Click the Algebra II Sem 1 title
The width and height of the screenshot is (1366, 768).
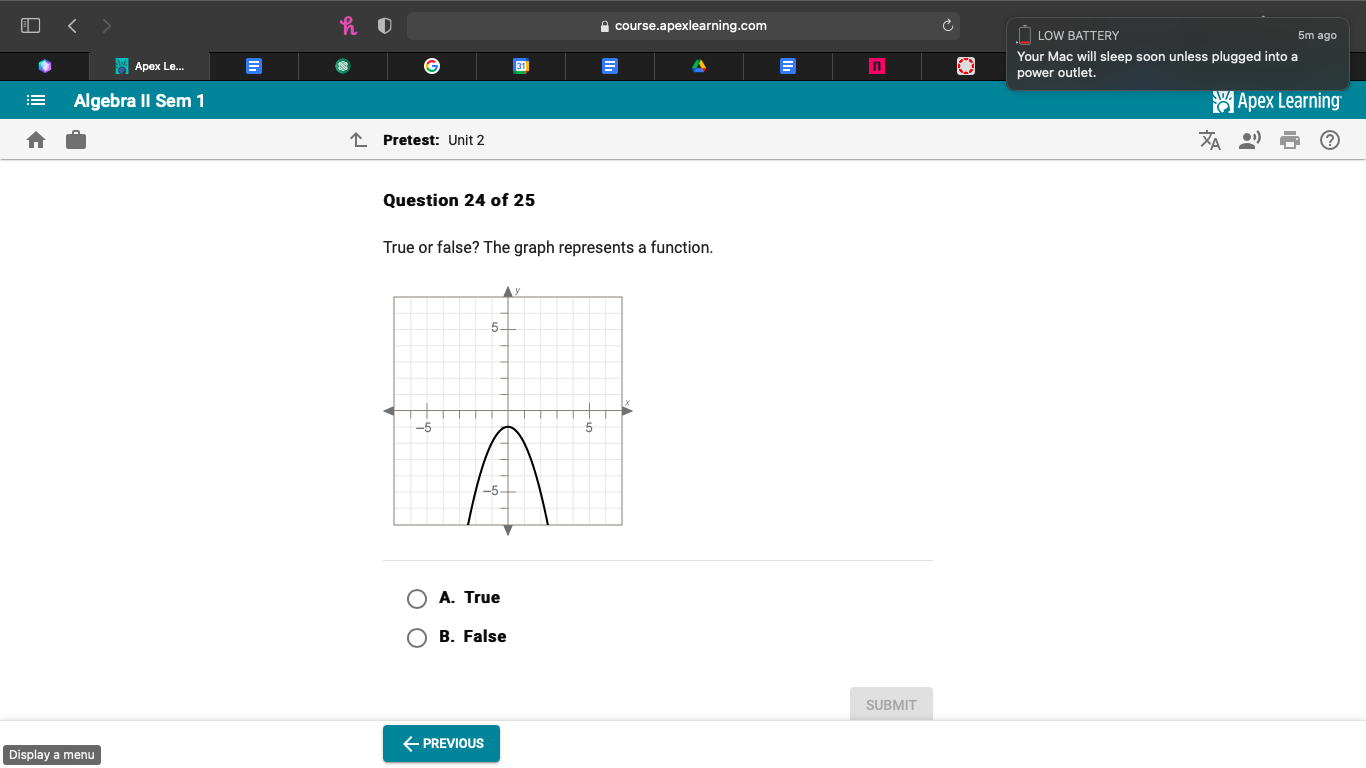click(x=139, y=101)
